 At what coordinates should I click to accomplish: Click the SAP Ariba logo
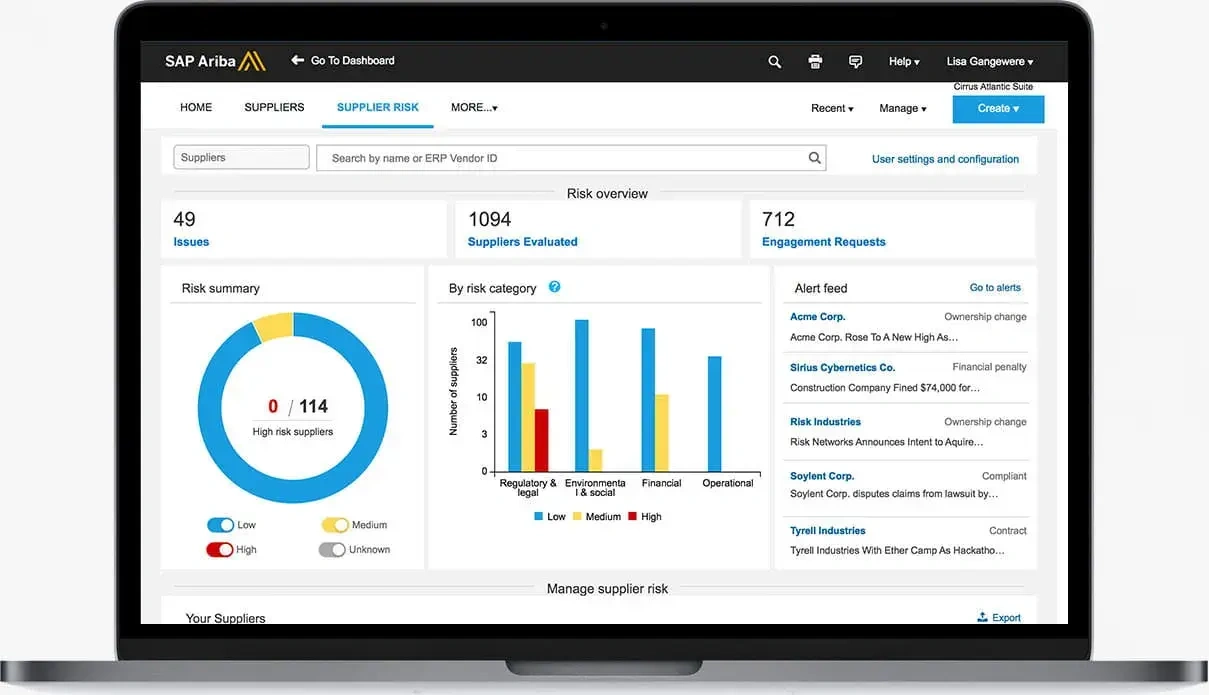click(215, 61)
